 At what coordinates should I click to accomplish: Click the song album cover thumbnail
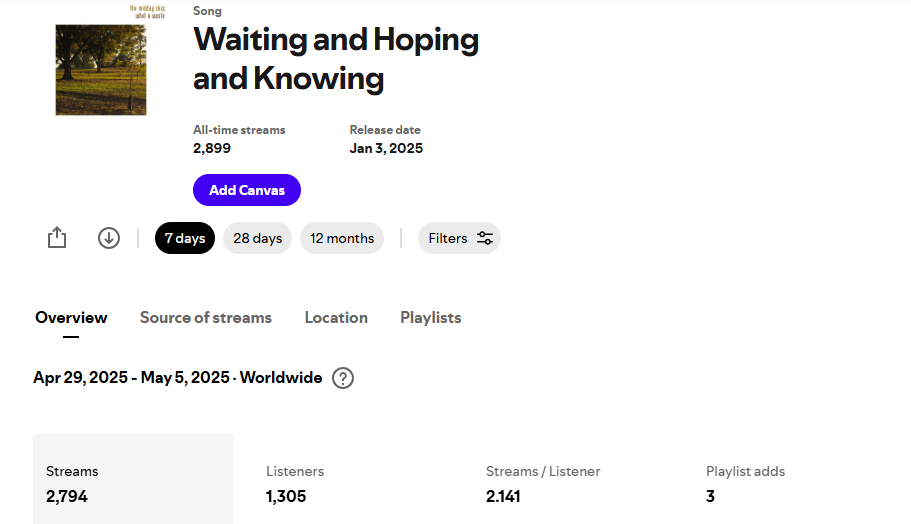[101, 62]
